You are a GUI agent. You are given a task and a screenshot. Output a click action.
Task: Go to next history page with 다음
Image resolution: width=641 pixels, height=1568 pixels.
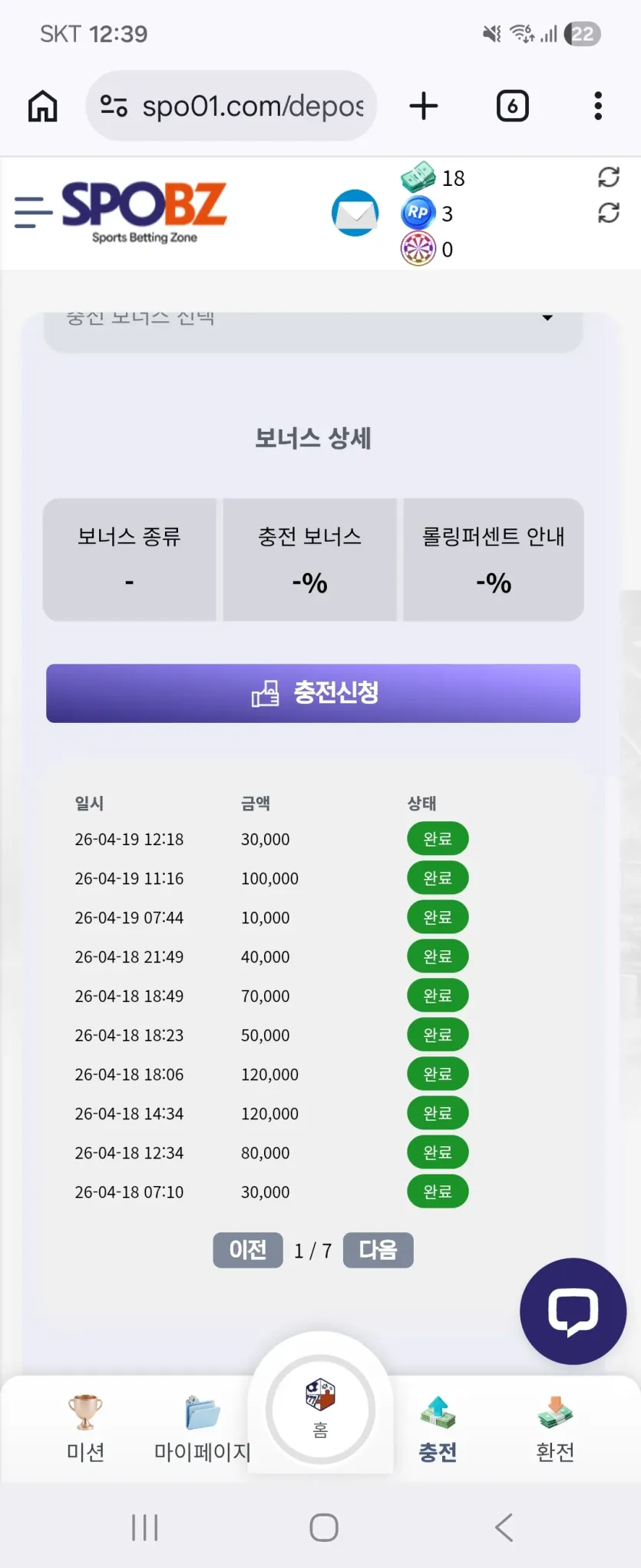(x=378, y=1250)
